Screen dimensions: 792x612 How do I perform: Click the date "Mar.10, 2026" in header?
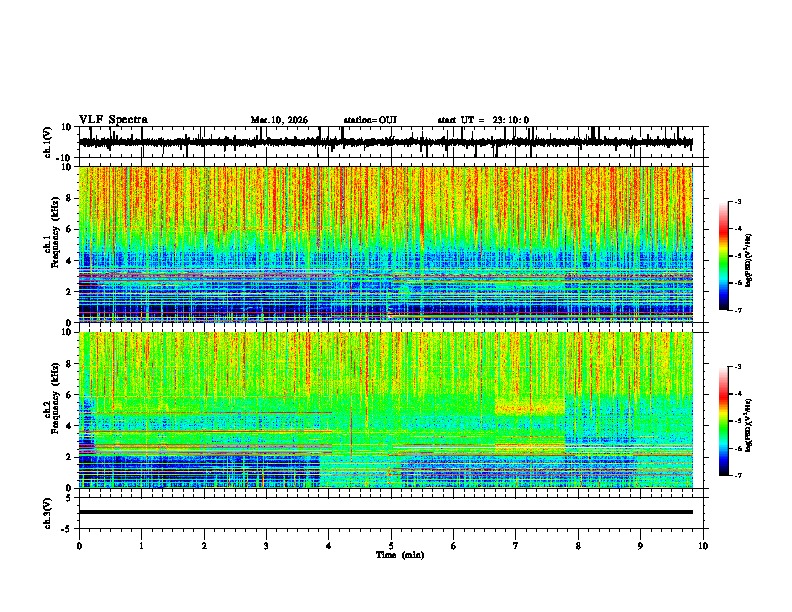point(279,120)
